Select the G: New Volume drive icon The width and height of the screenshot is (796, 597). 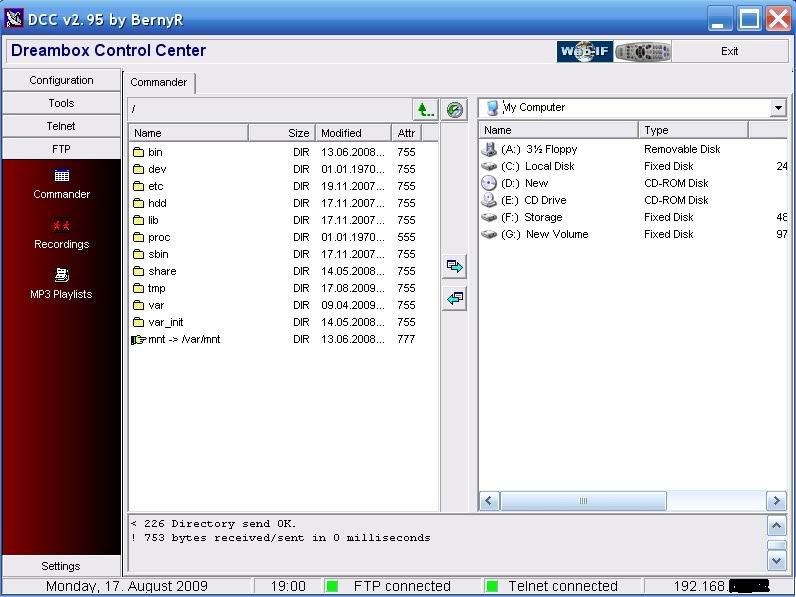[489, 235]
